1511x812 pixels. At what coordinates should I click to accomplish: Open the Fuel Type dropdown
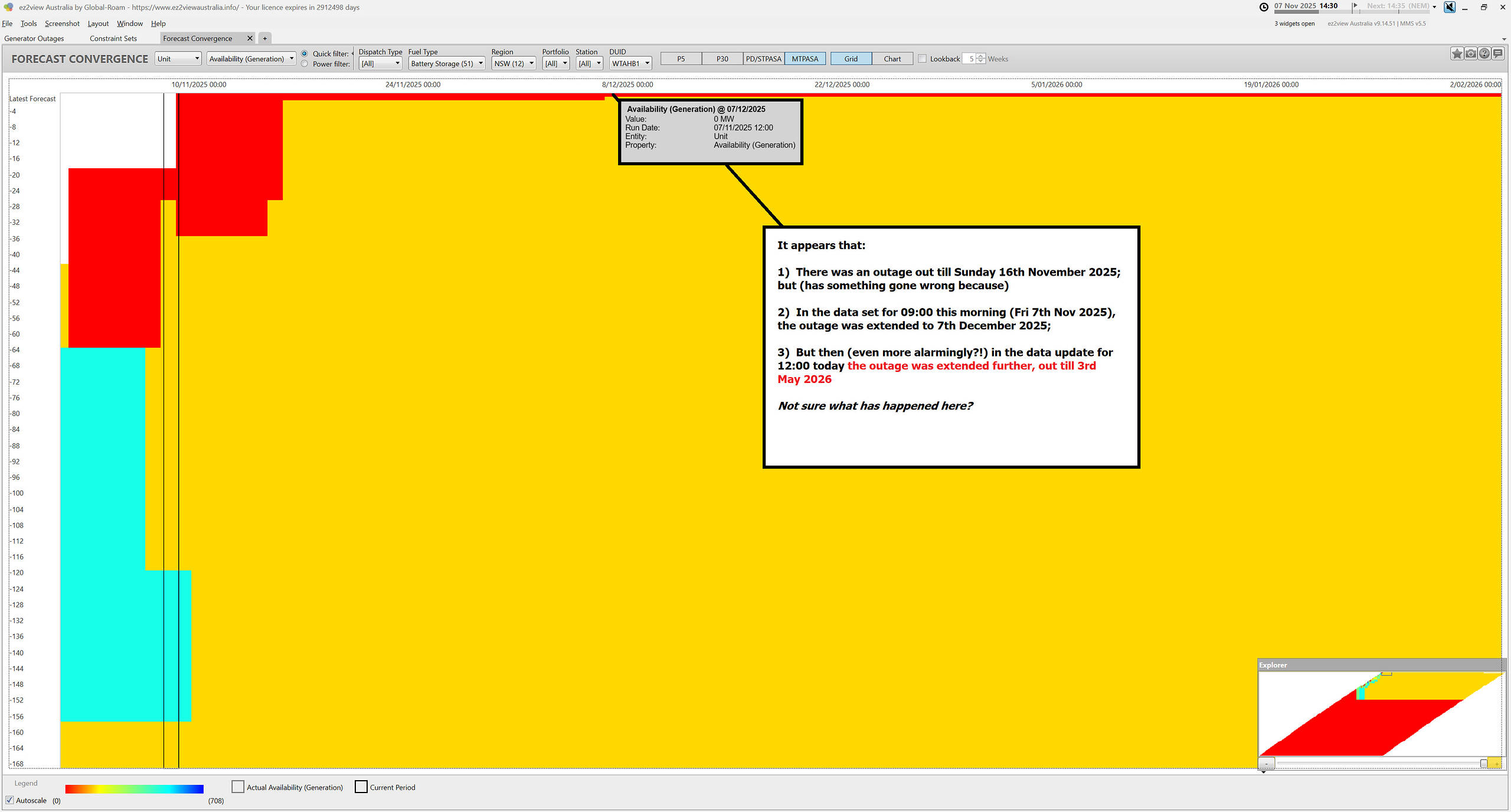coord(447,64)
